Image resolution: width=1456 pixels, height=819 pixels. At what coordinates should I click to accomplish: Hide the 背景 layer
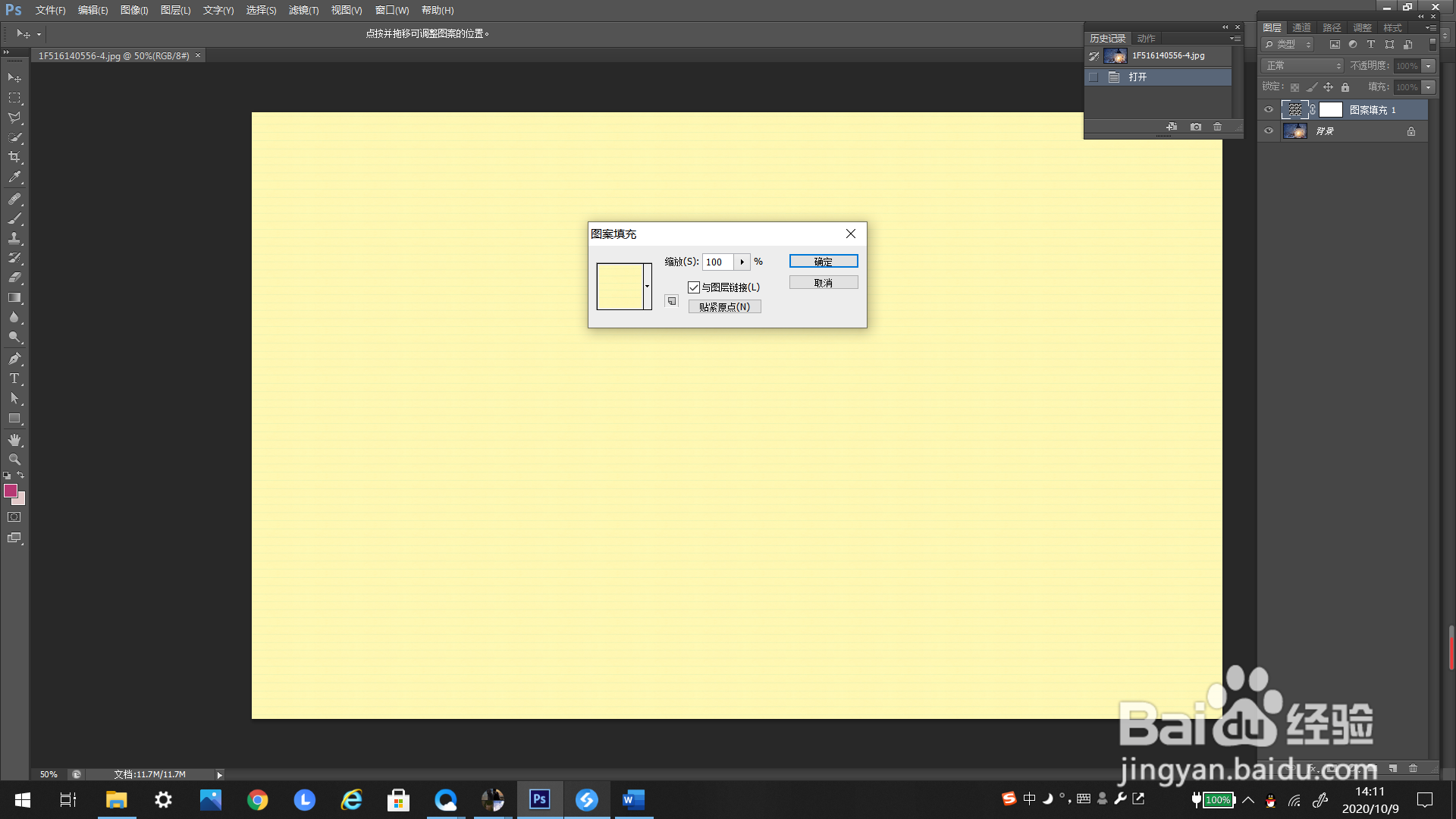[x=1269, y=130]
